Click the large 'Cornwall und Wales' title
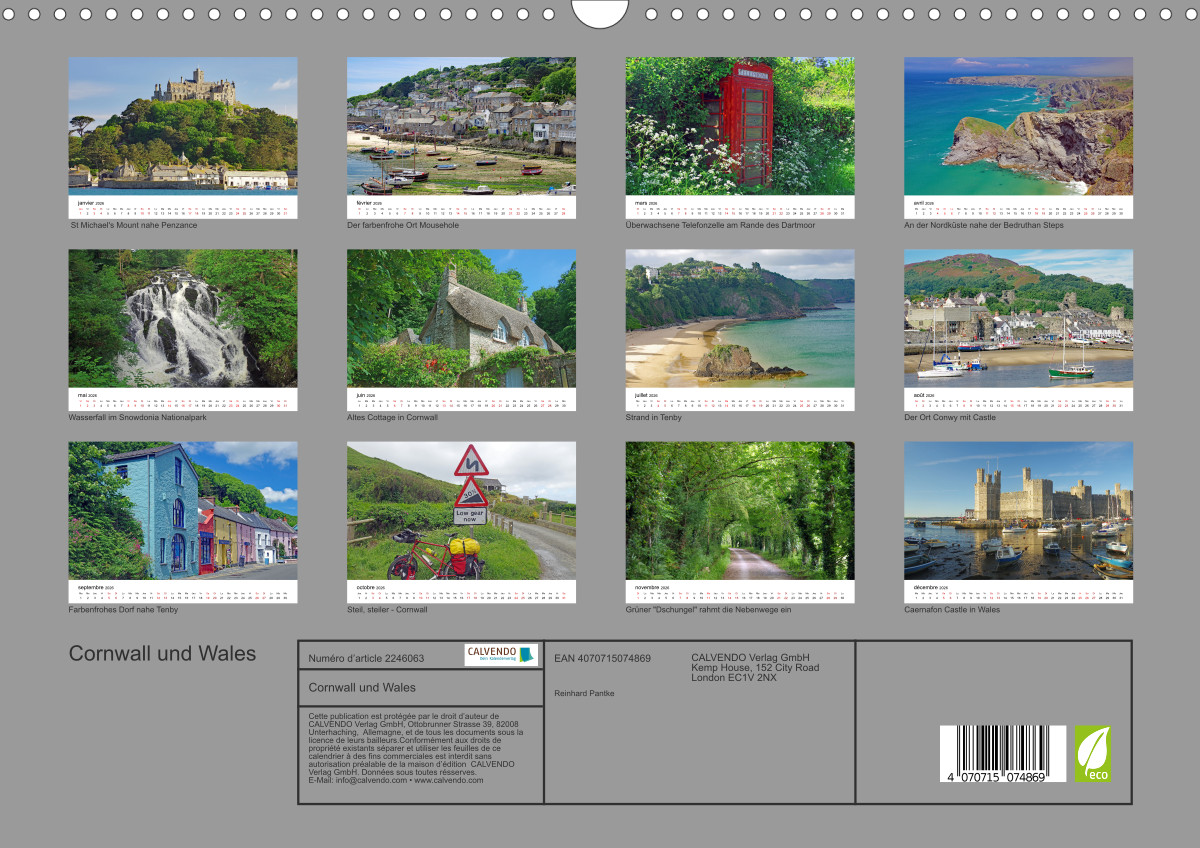This screenshot has height=848, width=1200. pyautogui.click(x=162, y=654)
